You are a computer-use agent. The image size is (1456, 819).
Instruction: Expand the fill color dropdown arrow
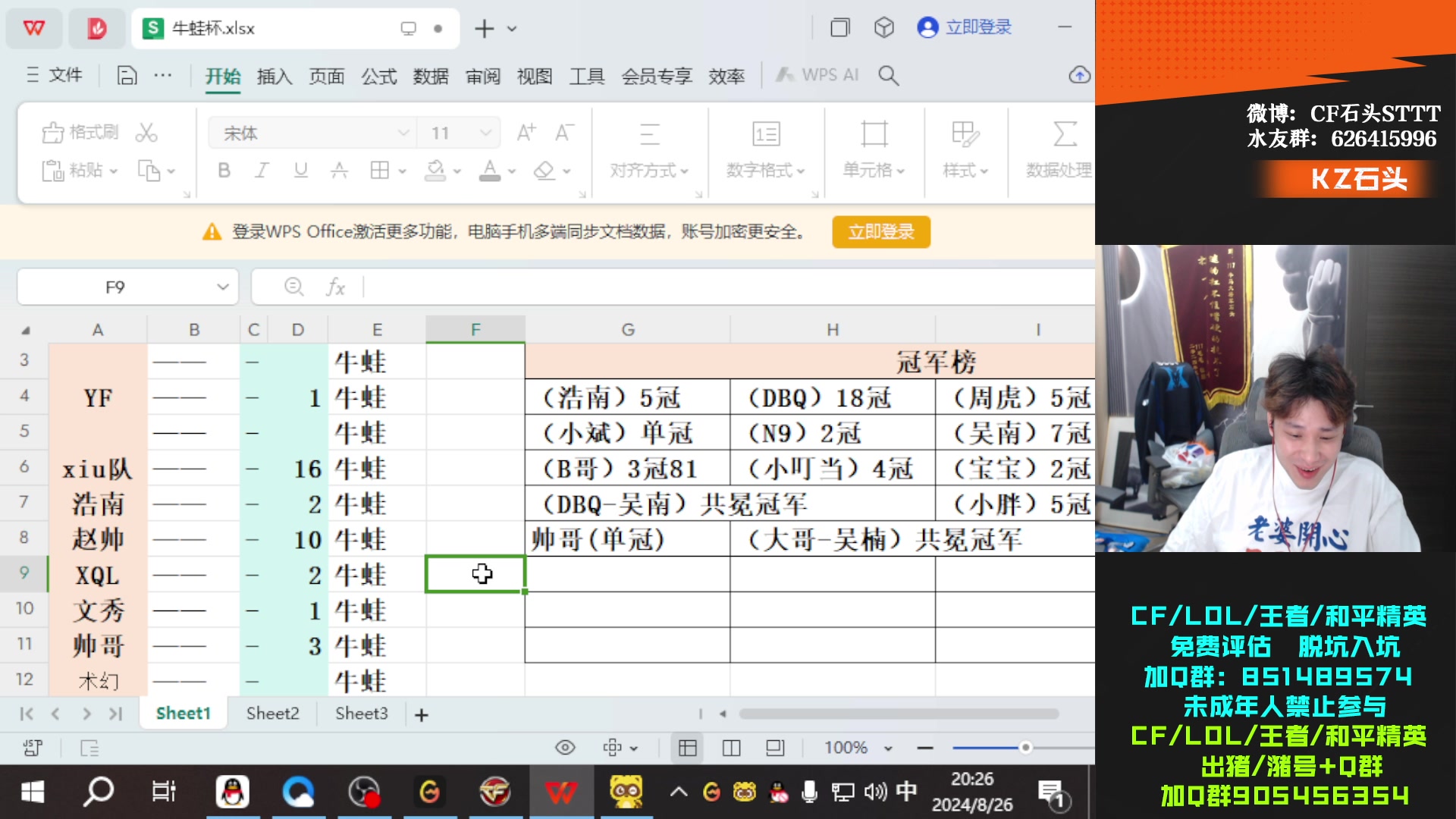pos(457,171)
